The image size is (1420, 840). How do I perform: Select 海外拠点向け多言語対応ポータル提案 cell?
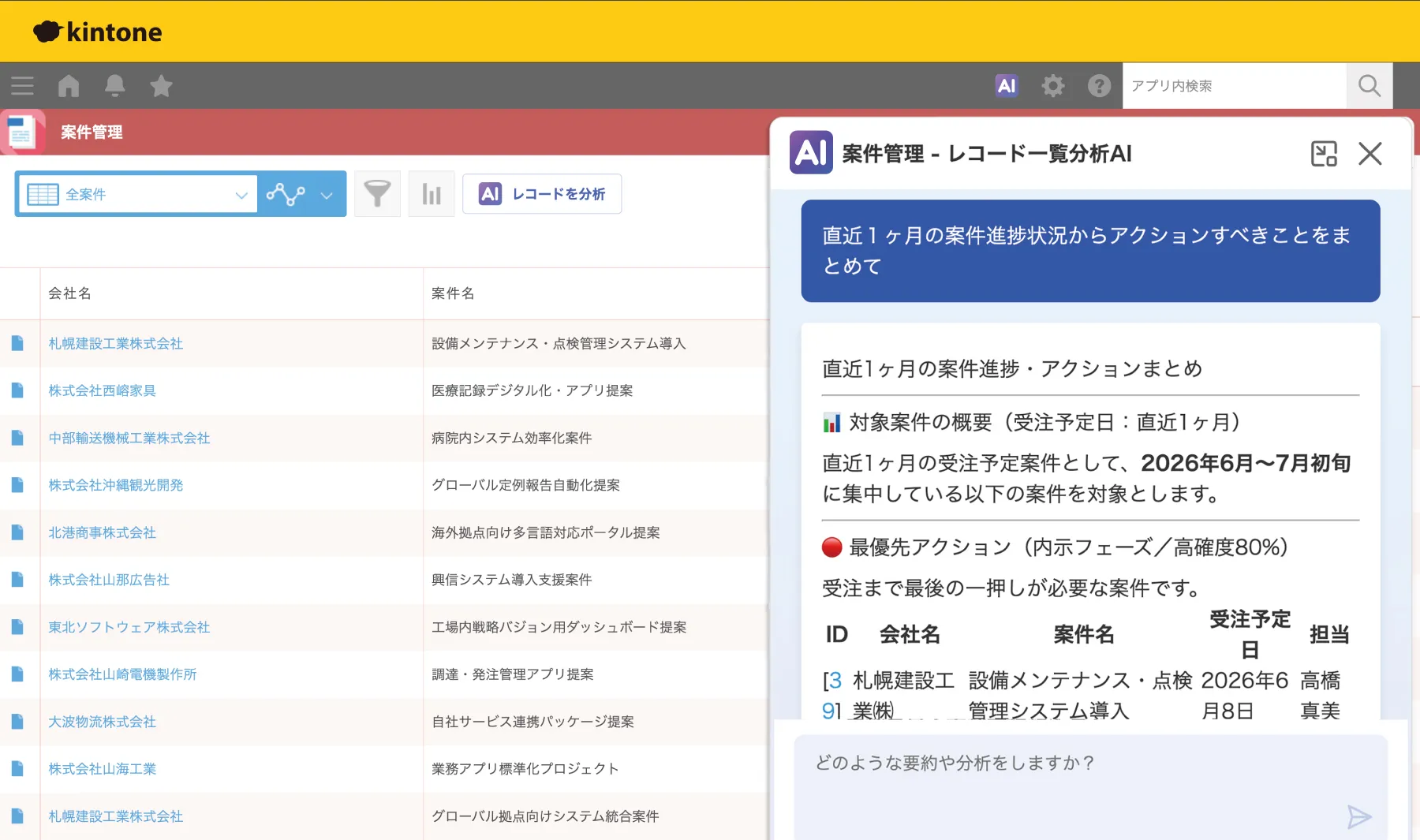click(546, 532)
